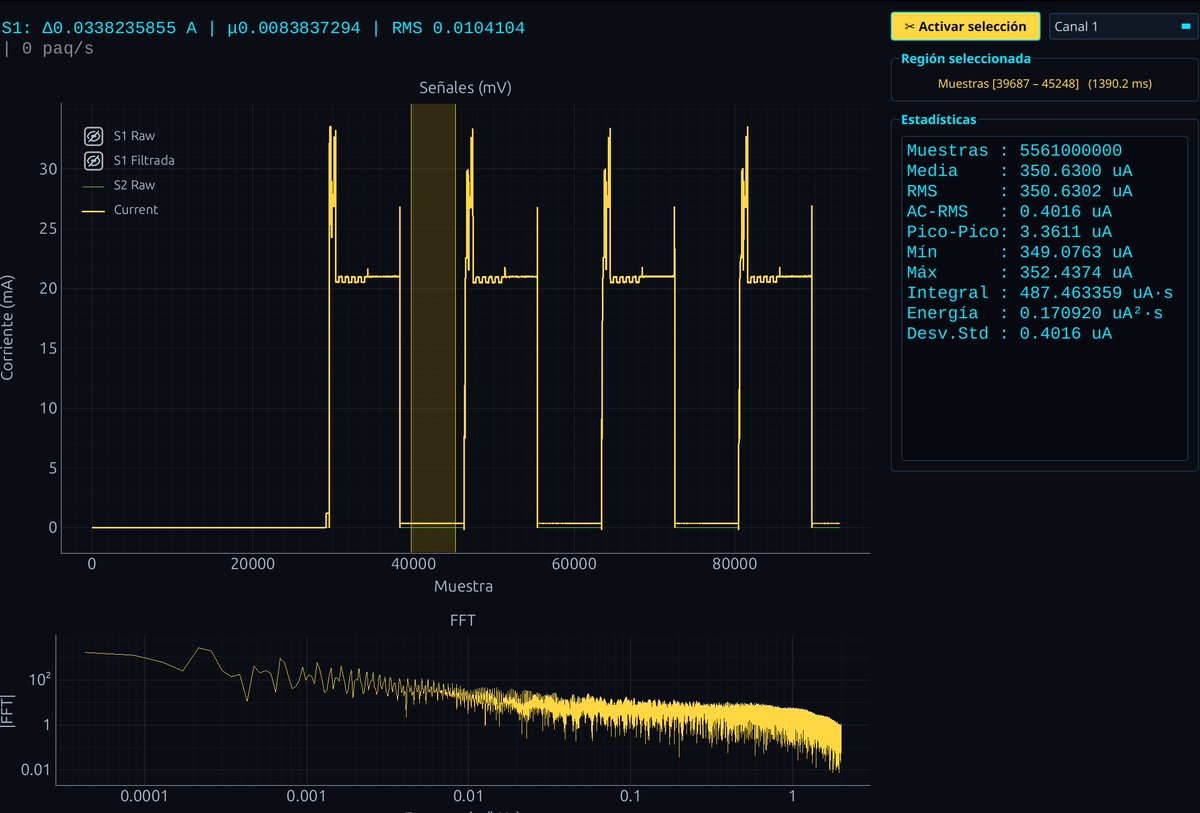This screenshot has width=1200, height=813.
Task: Click the Máx : 352.4374 uA statistic
Action: (1019, 272)
